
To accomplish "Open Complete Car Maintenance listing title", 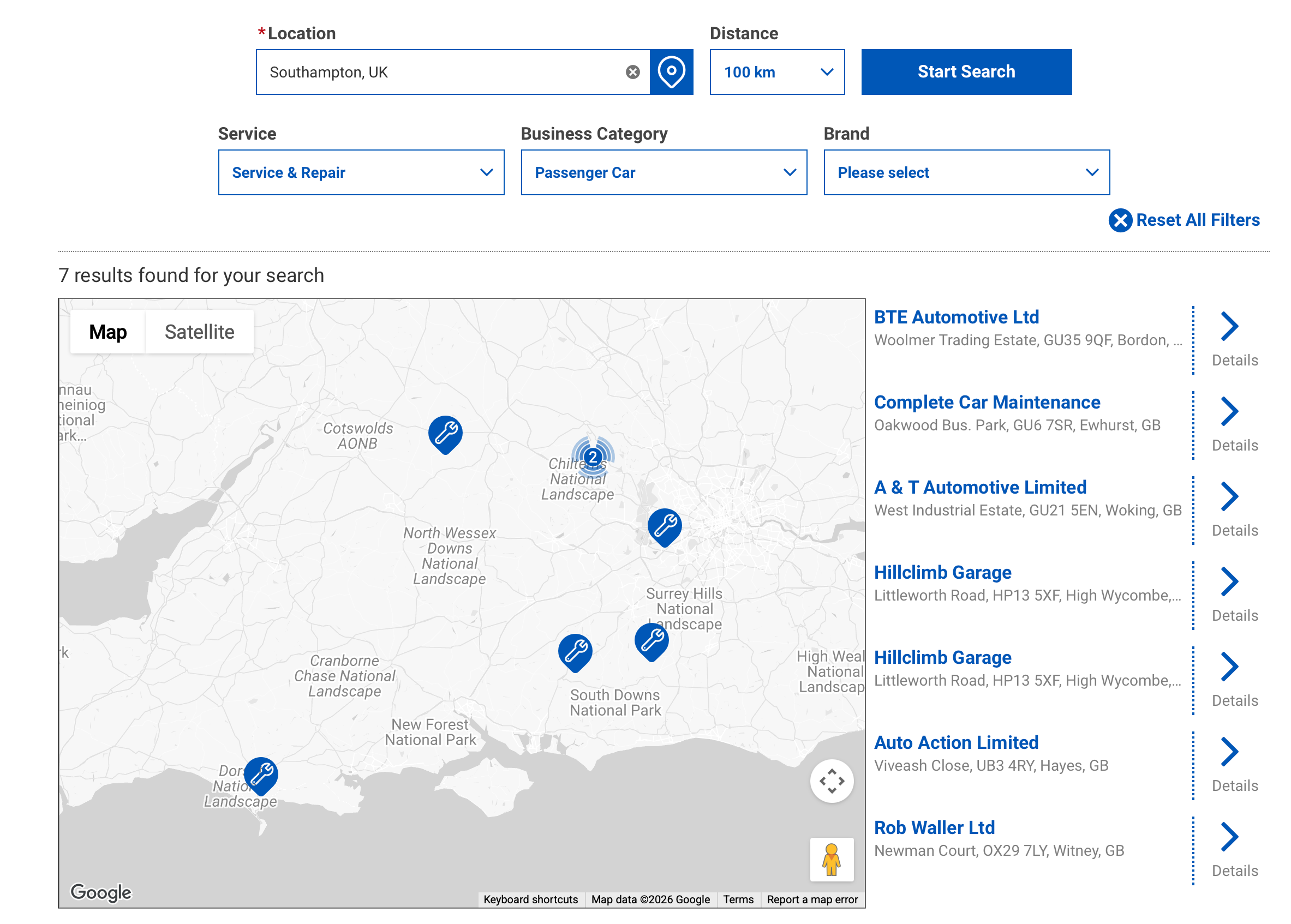I will [987, 402].
